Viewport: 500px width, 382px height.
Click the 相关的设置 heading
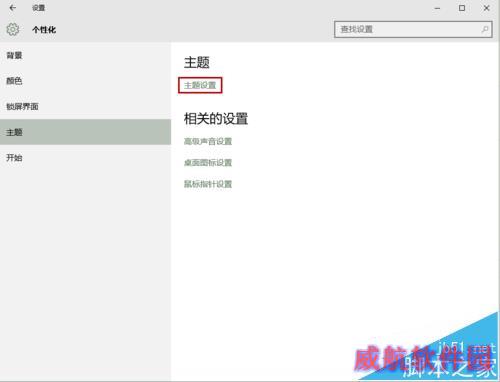(x=216, y=118)
